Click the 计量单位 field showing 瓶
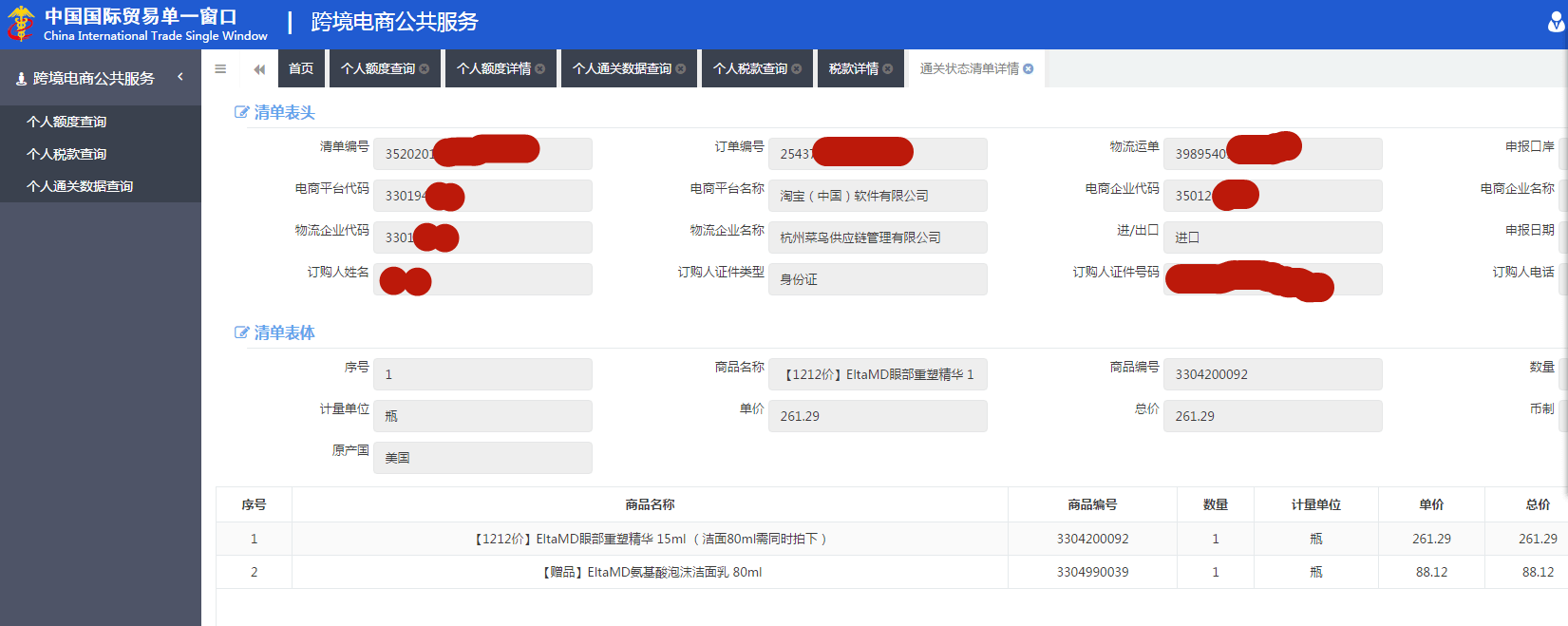The image size is (1568, 626). 482,416
